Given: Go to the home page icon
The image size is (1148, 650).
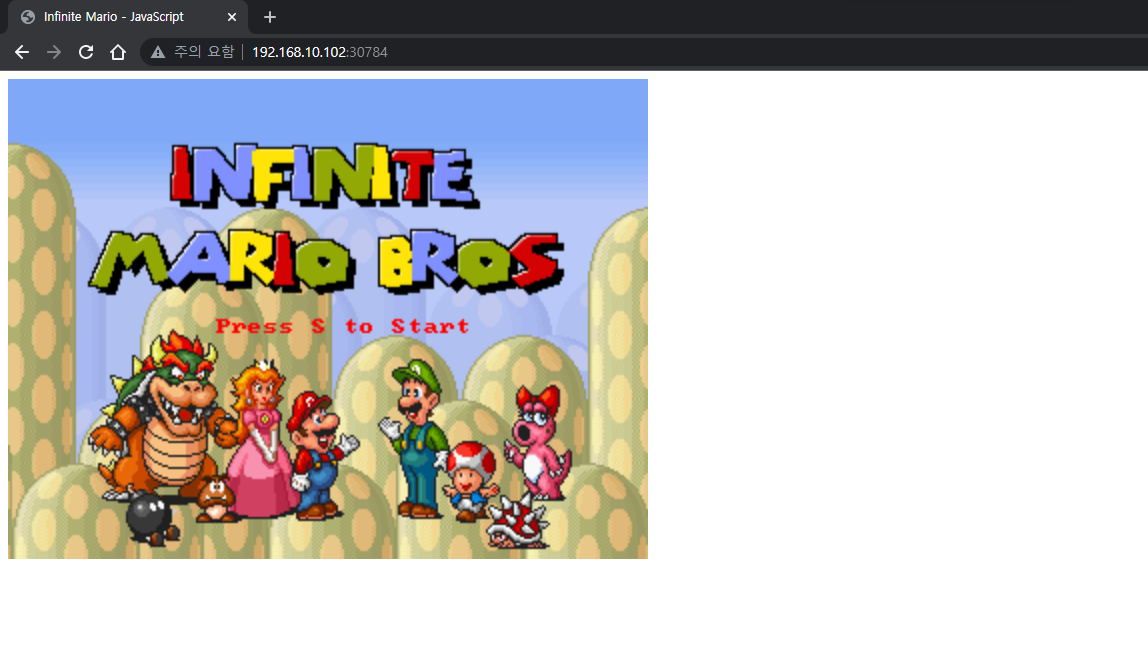Looking at the screenshot, I should pos(118,52).
